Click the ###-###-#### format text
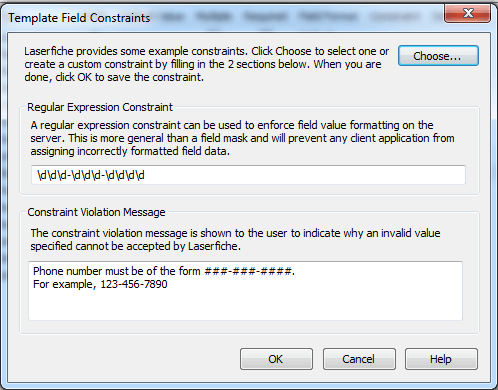The width and height of the screenshot is (498, 390). [x=249, y=271]
